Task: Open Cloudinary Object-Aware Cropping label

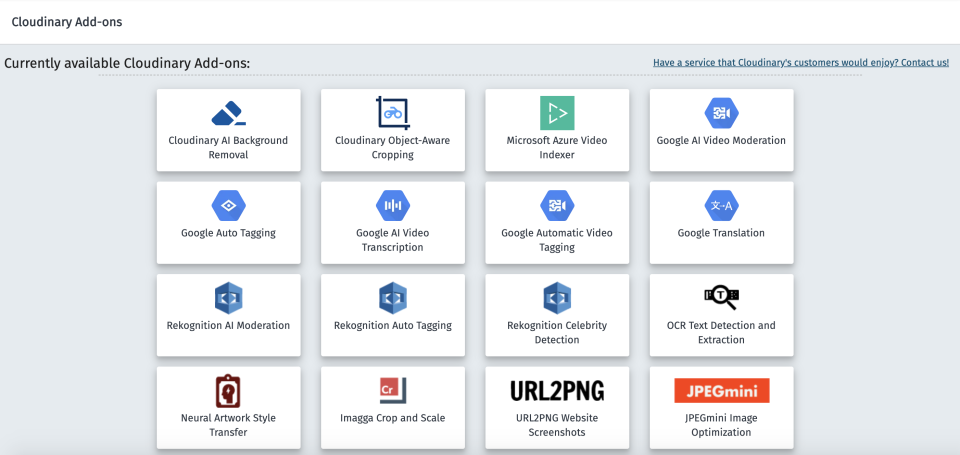Action: click(392, 148)
